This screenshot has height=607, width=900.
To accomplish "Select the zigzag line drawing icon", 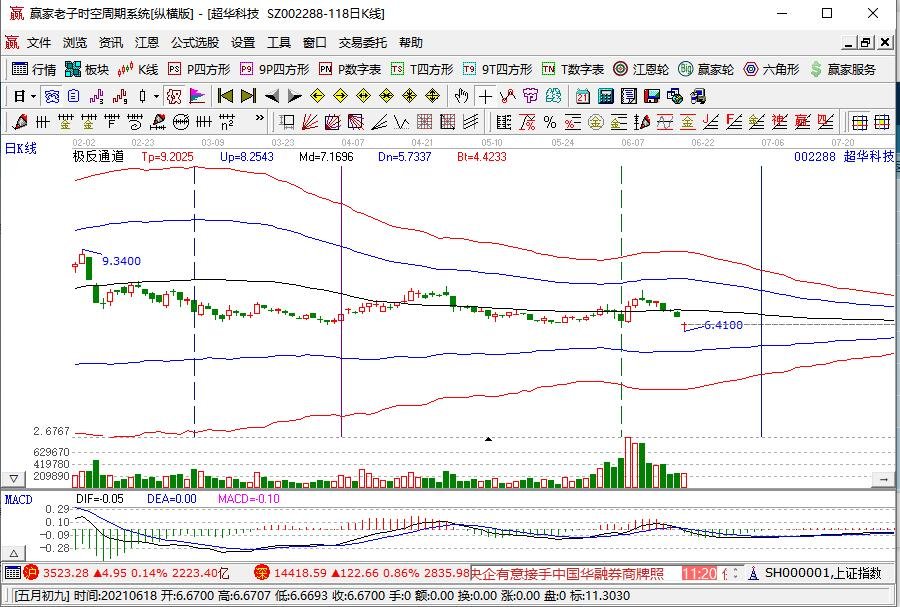I will 507,96.
